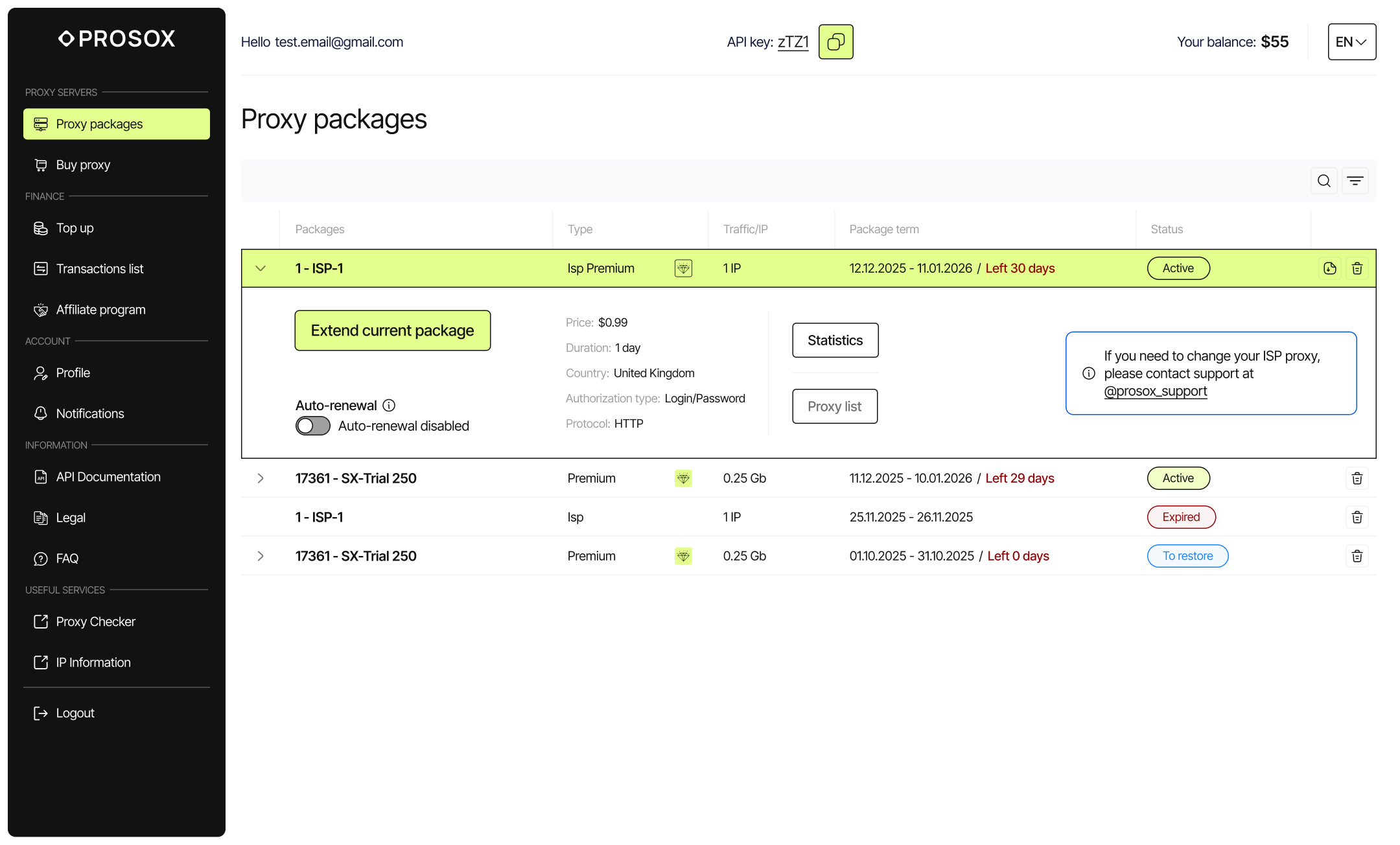Click trash icon on To restore package row
This screenshot has height=845, width=1400.
coord(1357,556)
